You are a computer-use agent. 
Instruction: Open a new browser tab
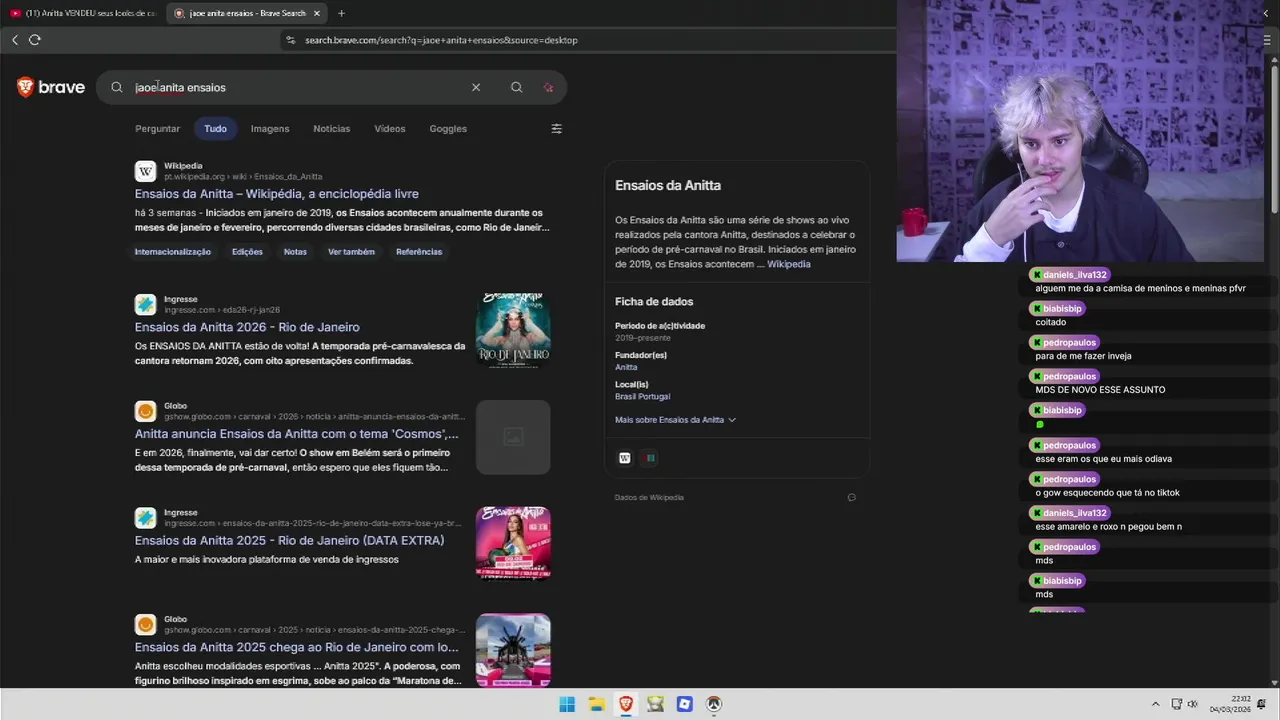click(x=341, y=13)
